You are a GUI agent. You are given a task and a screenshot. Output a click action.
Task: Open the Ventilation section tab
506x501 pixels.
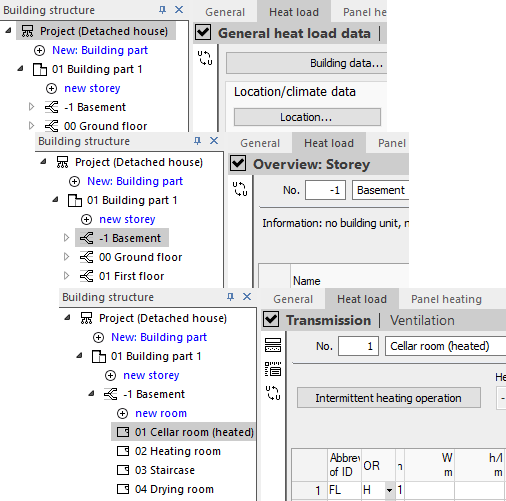pyautogui.click(x=422, y=320)
